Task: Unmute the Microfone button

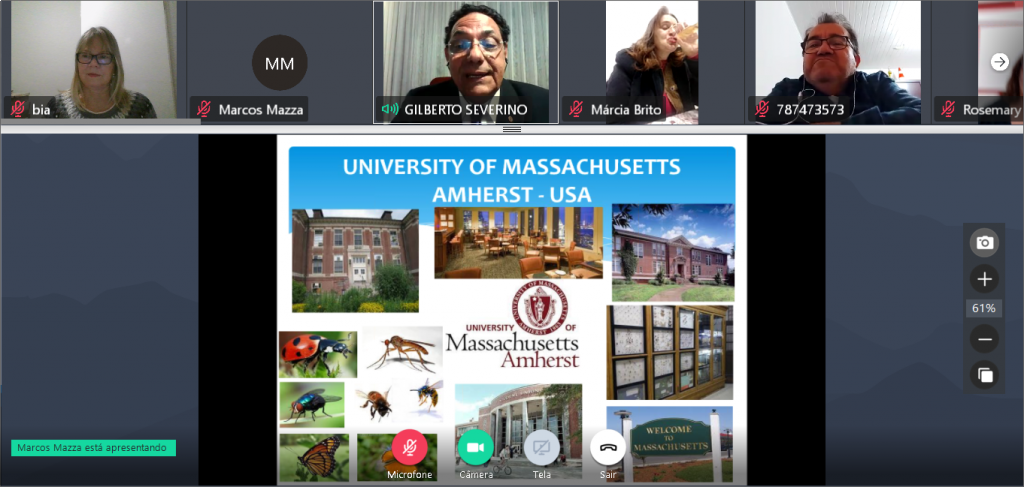Action: 409,447
